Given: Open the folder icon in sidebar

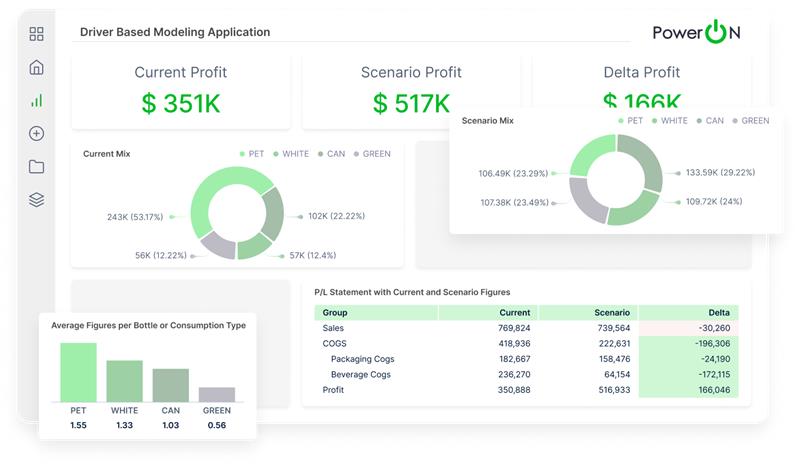Looking at the screenshot, I should coord(37,166).
